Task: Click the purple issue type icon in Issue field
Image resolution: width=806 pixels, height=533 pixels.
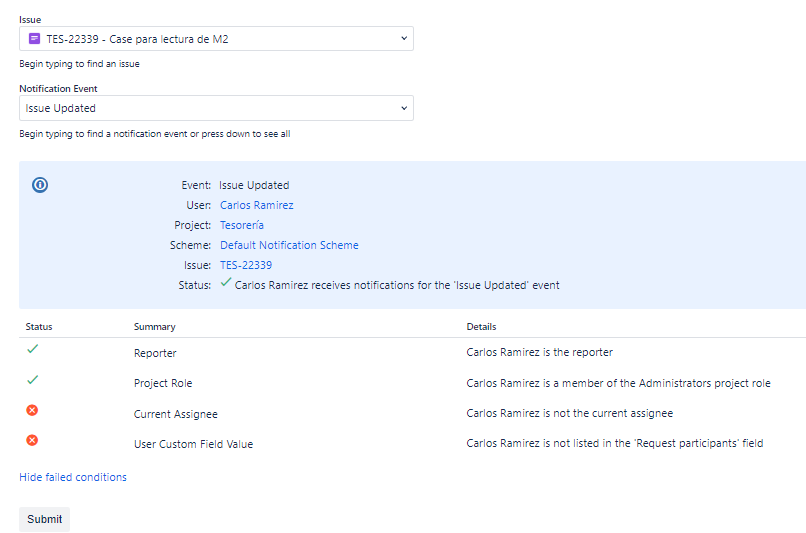Action: click(x=34, y=39)
